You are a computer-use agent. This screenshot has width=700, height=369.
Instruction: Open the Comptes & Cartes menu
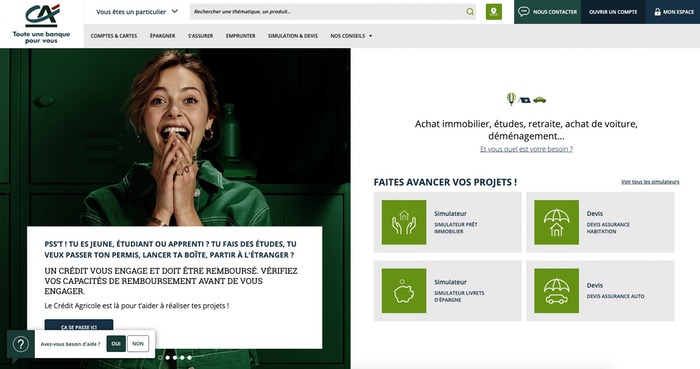coord(114,36)
